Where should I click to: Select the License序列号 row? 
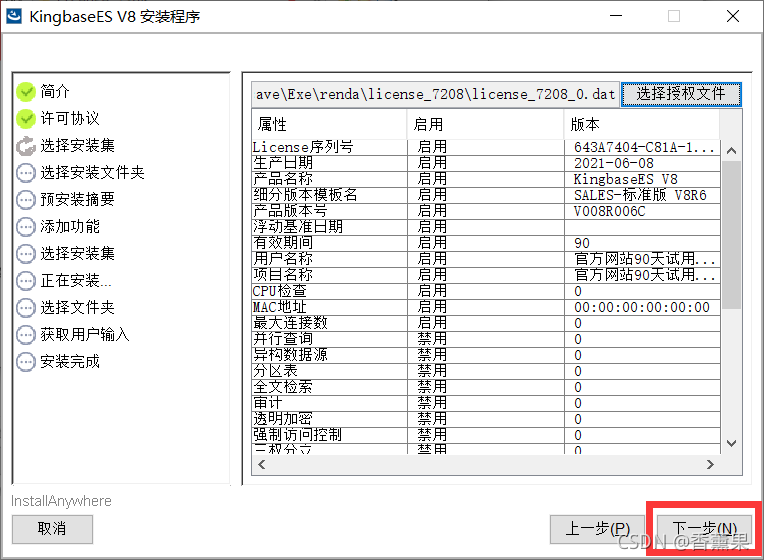coord(486,147)
